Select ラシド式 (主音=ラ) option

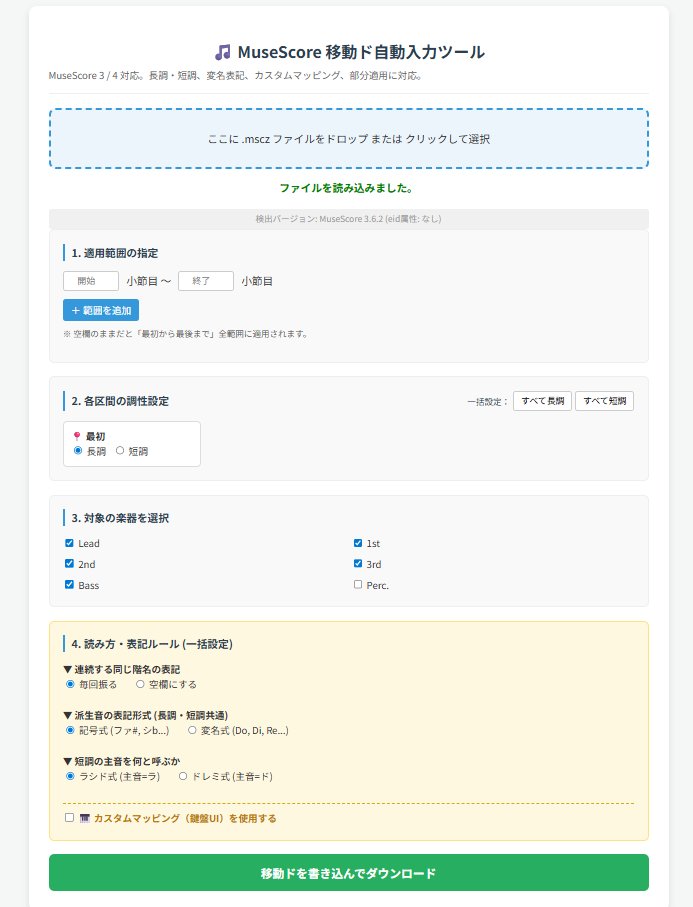click(x=71, y=776)
